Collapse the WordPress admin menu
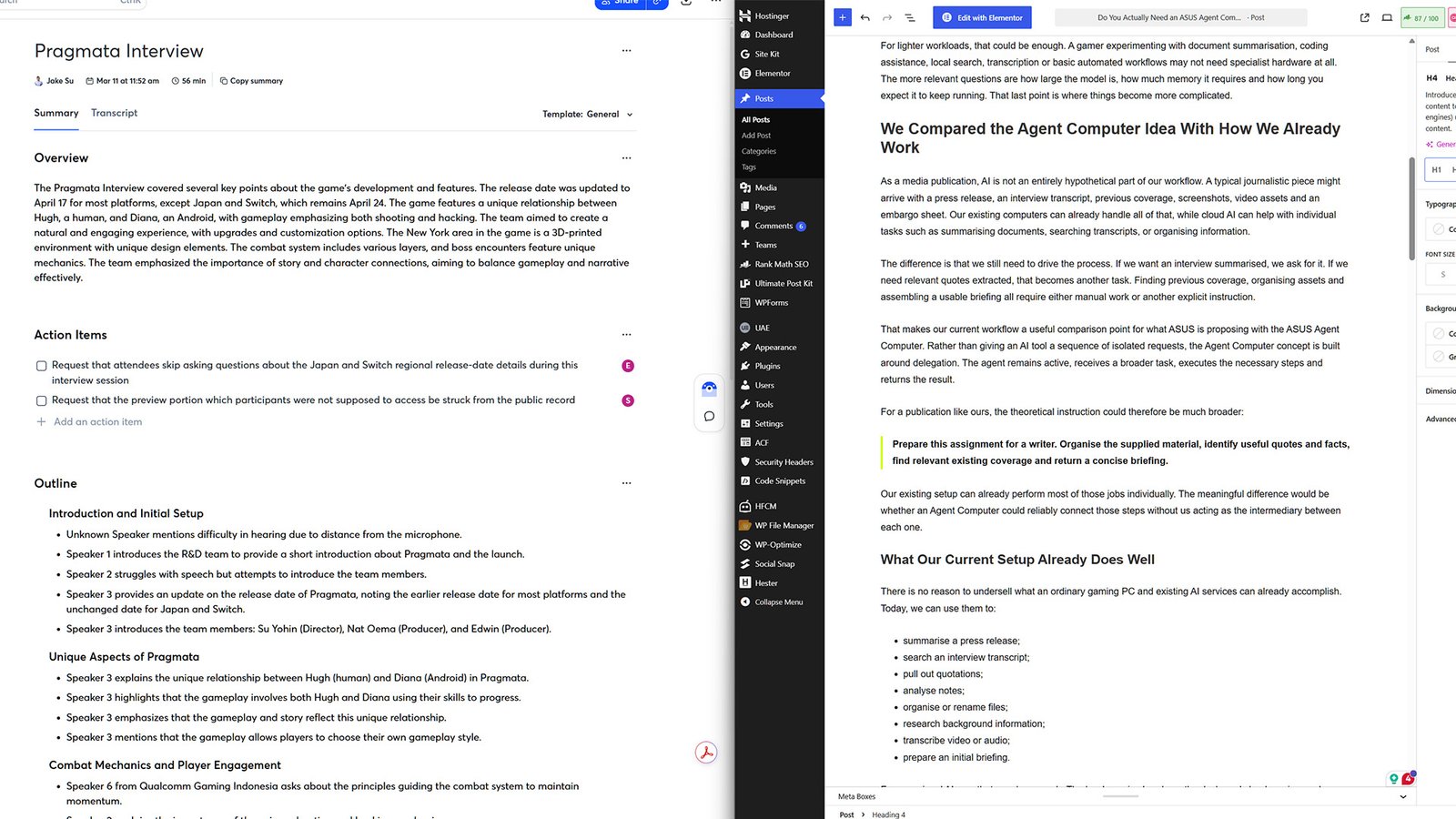This screenshot has height=819, width=1456. click(x=779, y=602)
